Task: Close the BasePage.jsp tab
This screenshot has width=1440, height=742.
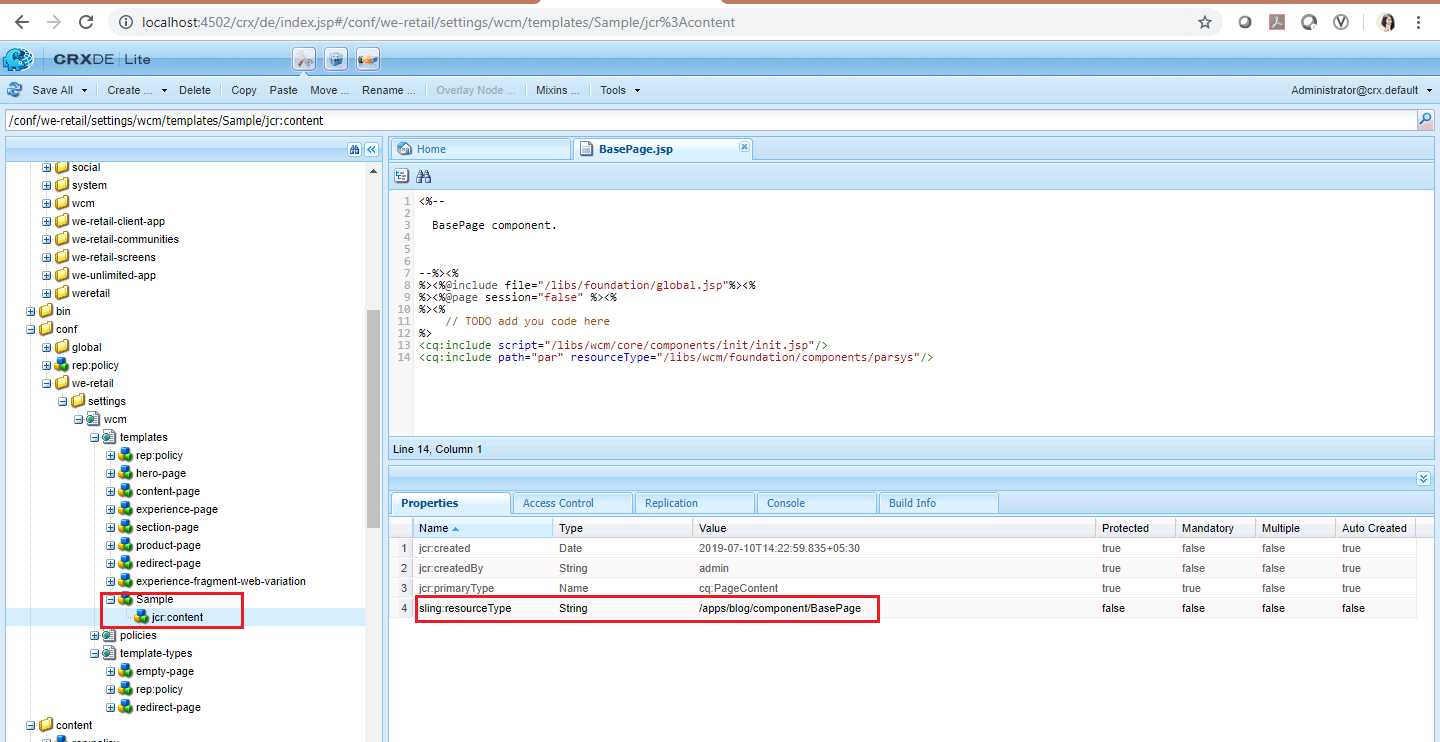Action: (744, 147)
